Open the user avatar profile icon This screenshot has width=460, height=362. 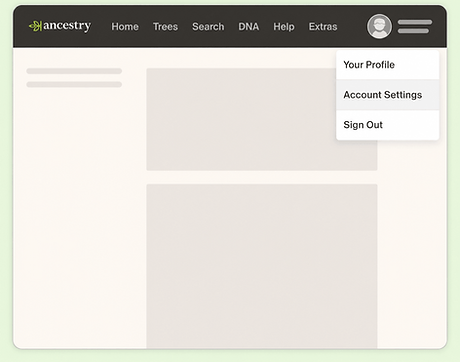point(379,26)
